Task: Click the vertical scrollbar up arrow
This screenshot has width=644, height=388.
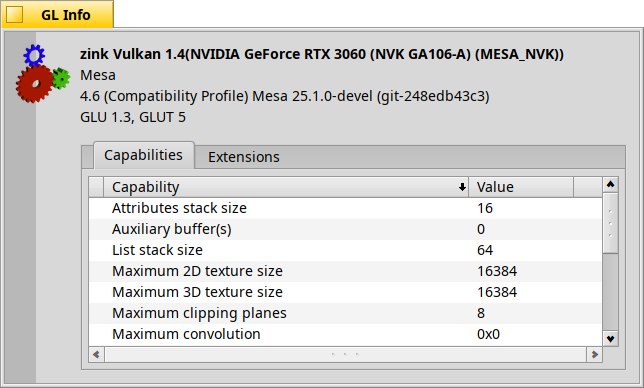Action: coord(610,184)
